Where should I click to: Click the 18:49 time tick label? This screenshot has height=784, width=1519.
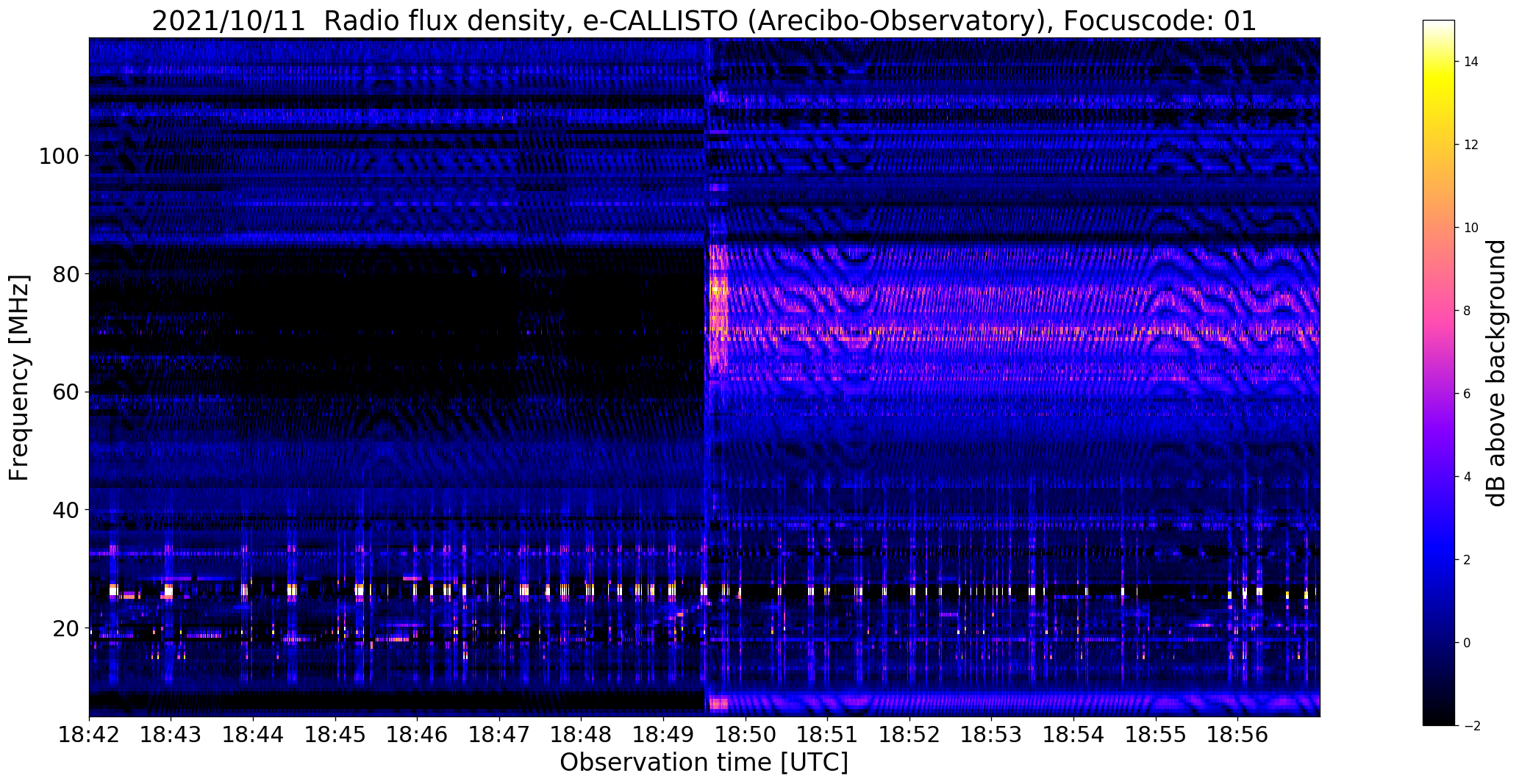click(663, 734)
